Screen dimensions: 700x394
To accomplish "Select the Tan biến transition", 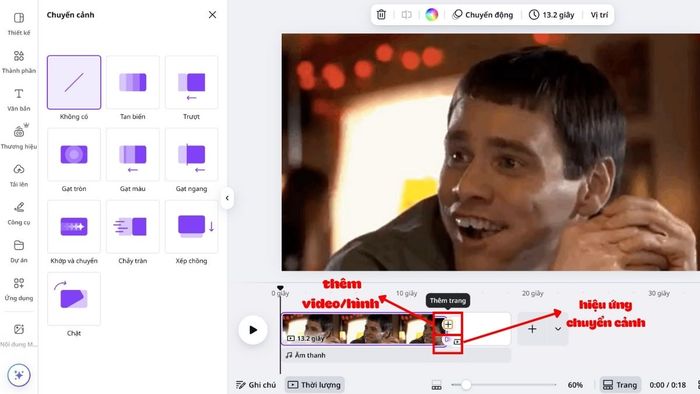I will coord(133,82).
